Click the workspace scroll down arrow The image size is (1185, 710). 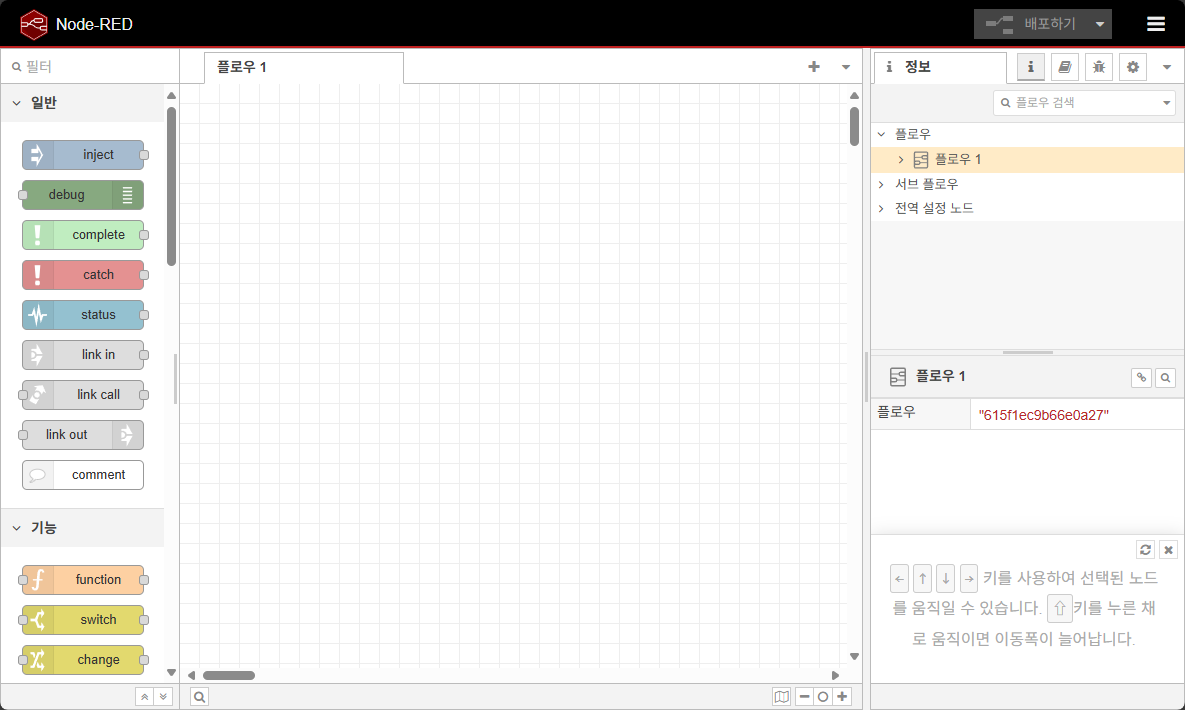coord(854,656)
